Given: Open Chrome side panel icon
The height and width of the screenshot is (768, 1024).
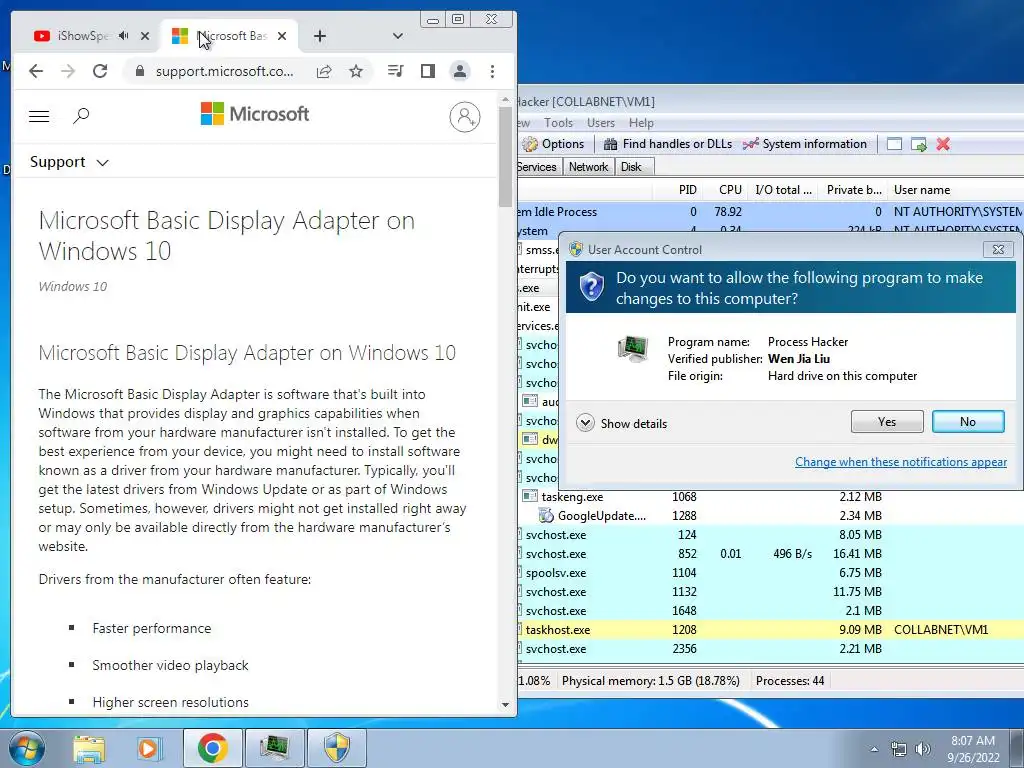Looking at the screenshot, I should 428,71.
